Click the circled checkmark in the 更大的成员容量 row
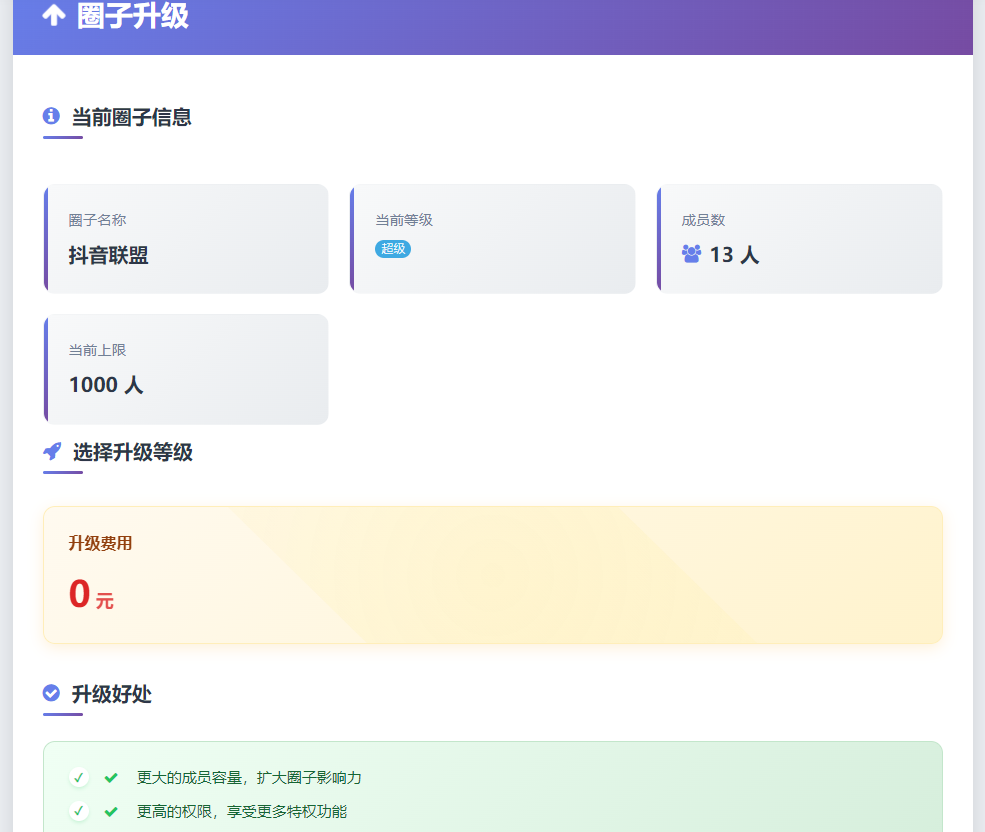Viewport: 985px width, 832px height. (79, 777)
